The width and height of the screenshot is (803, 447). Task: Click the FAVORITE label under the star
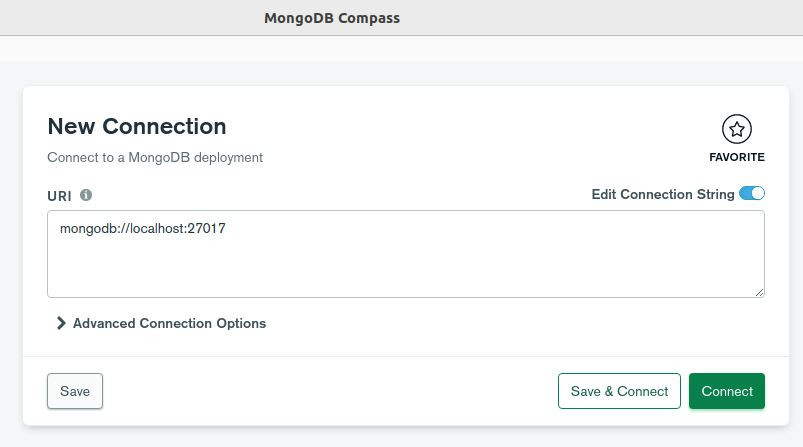click(737, 157)
